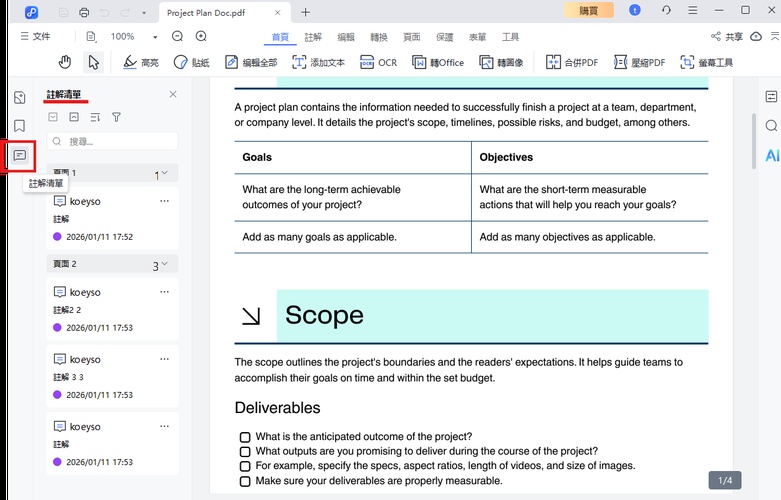Click the annotation search input field

point(113,141)
